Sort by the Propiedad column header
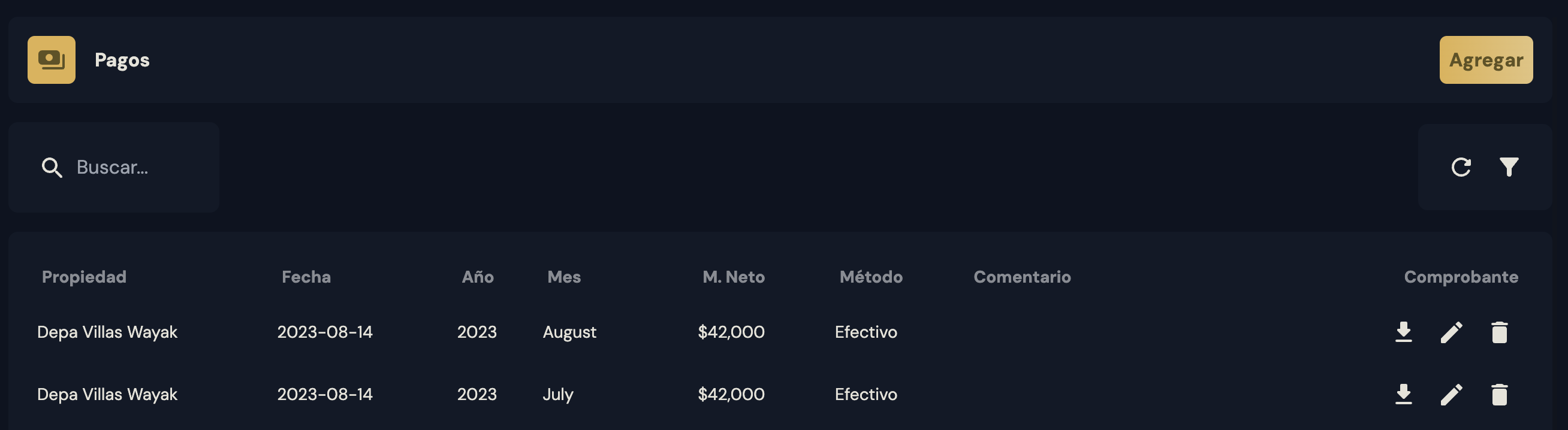 click(84, 277)
